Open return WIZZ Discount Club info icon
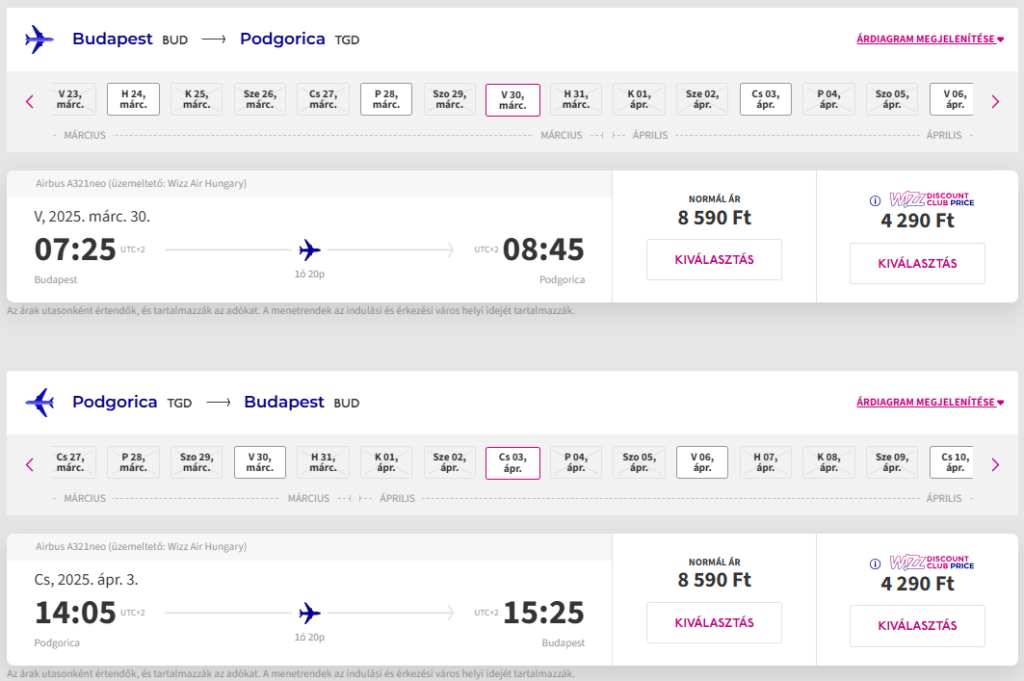 click(875, 563)
